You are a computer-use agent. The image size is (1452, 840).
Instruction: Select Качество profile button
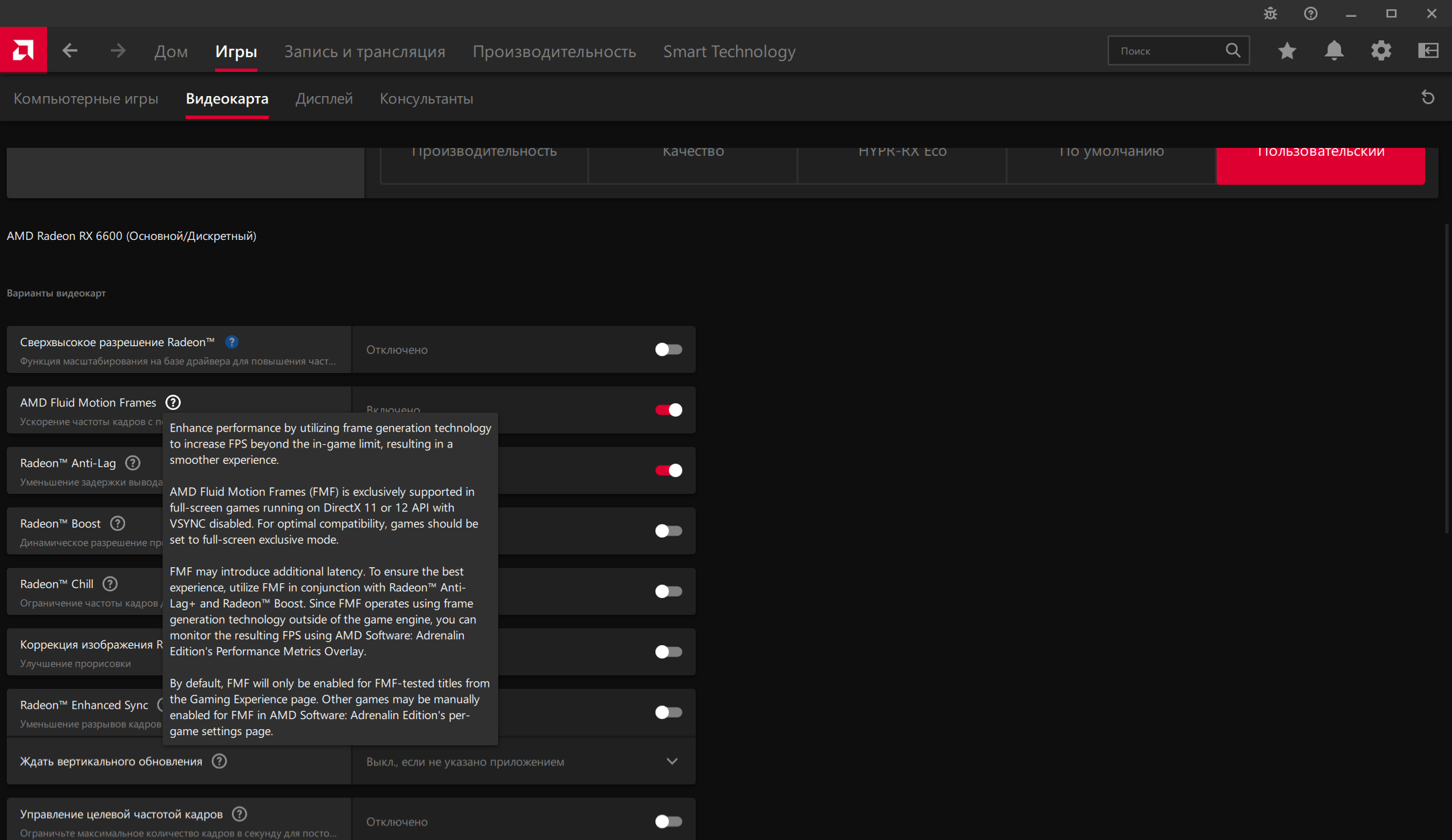click(693, 165)
